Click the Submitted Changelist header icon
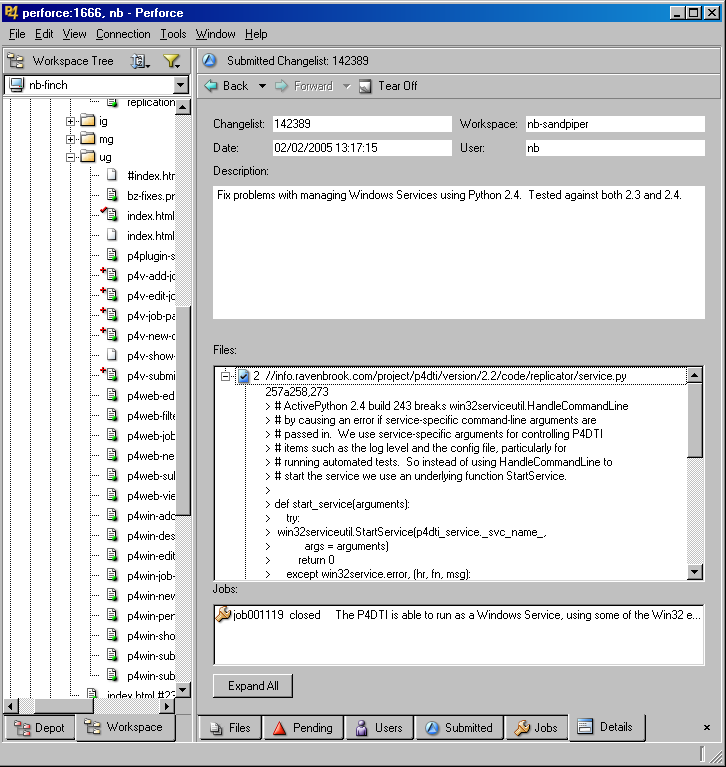Screen dimensions: 726x767 click(x=210, y=61)
